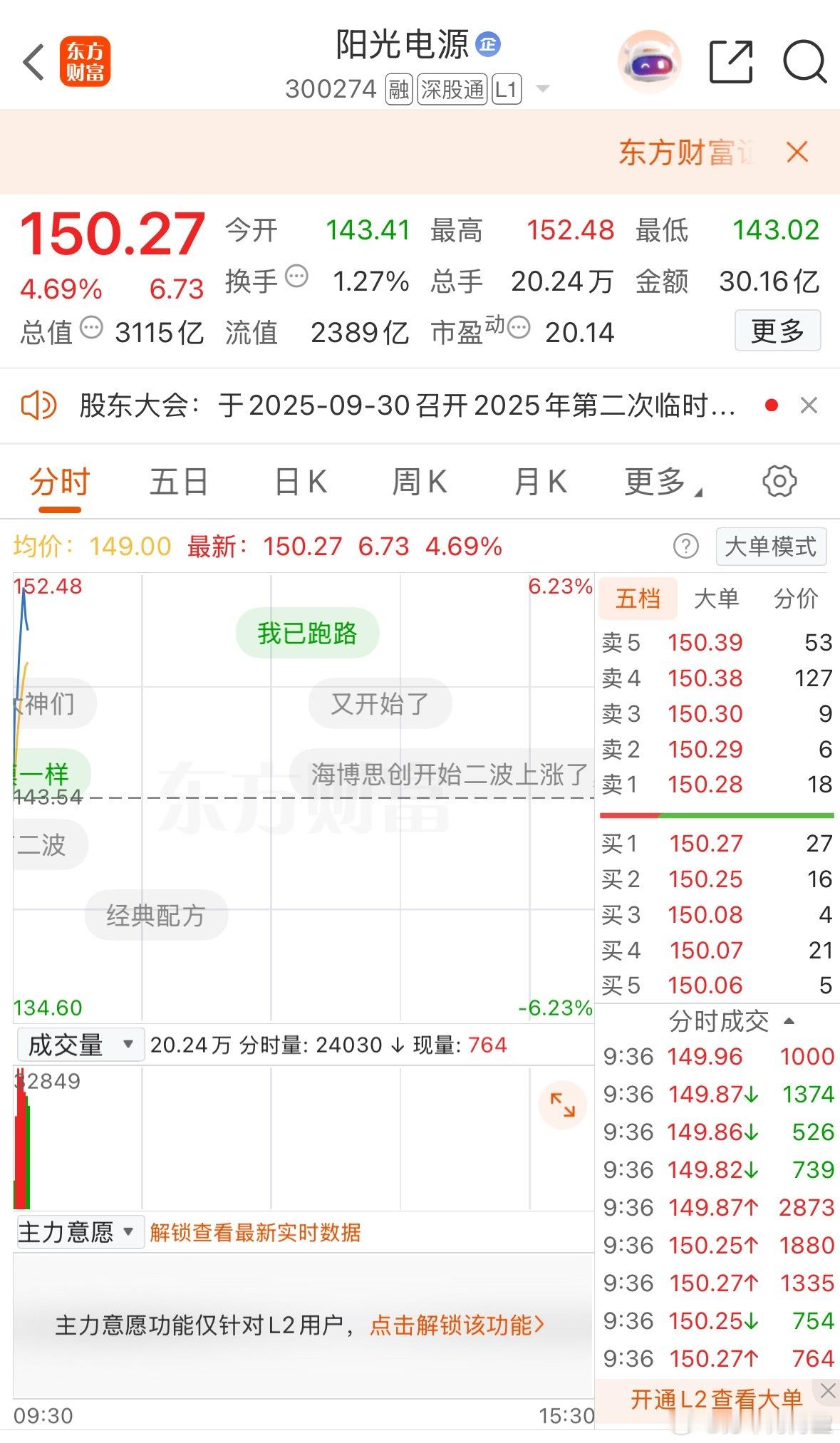
Task: Collapse the 分时成交 list arrow
Action: (x=788, y=1021)
